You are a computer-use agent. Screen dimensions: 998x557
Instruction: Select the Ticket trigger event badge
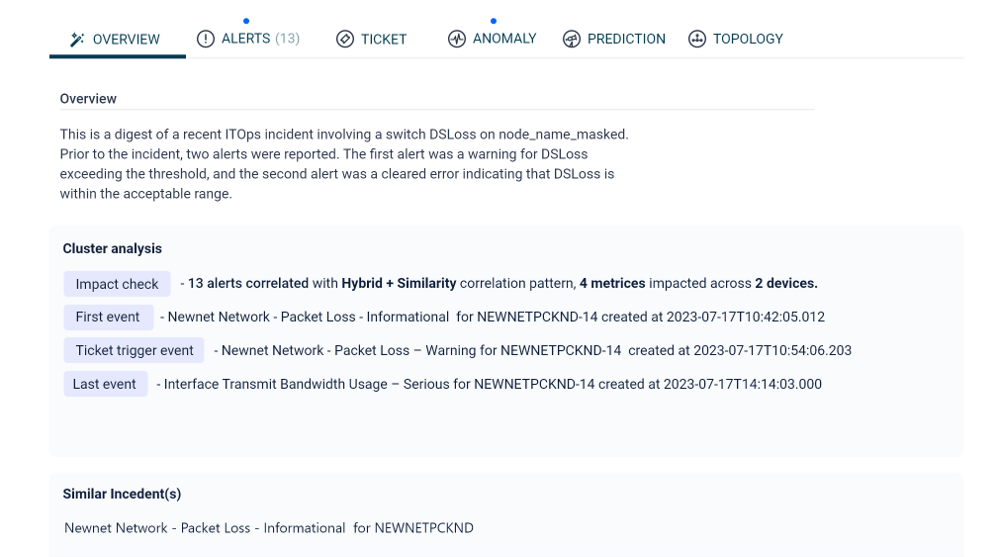tap(134, 351)
